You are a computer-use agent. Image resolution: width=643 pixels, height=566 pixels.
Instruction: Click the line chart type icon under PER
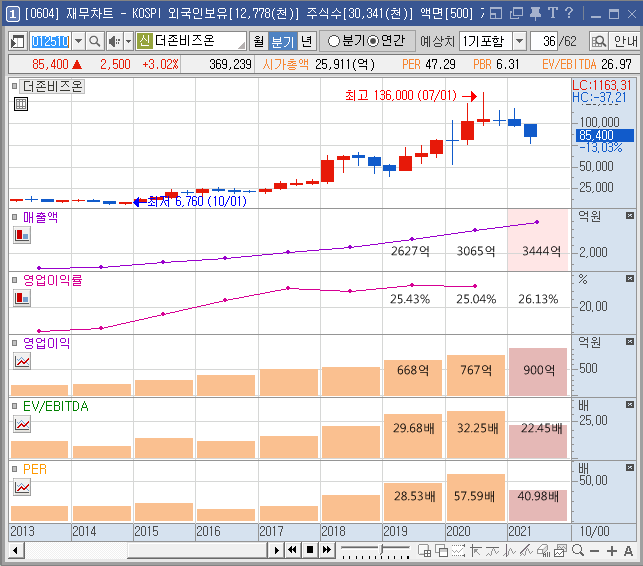[22, 487]
